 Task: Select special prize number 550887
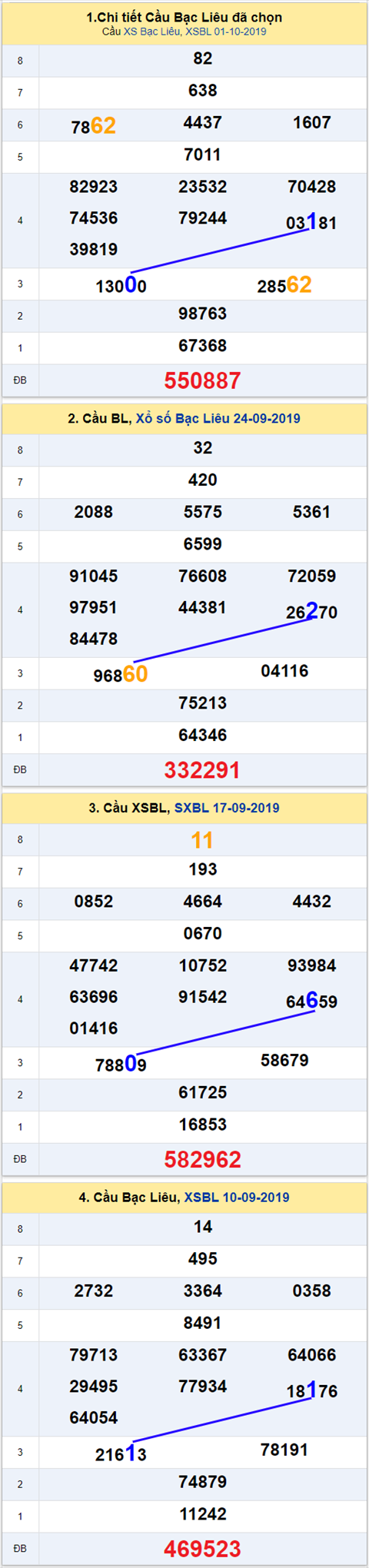(203, 380)
